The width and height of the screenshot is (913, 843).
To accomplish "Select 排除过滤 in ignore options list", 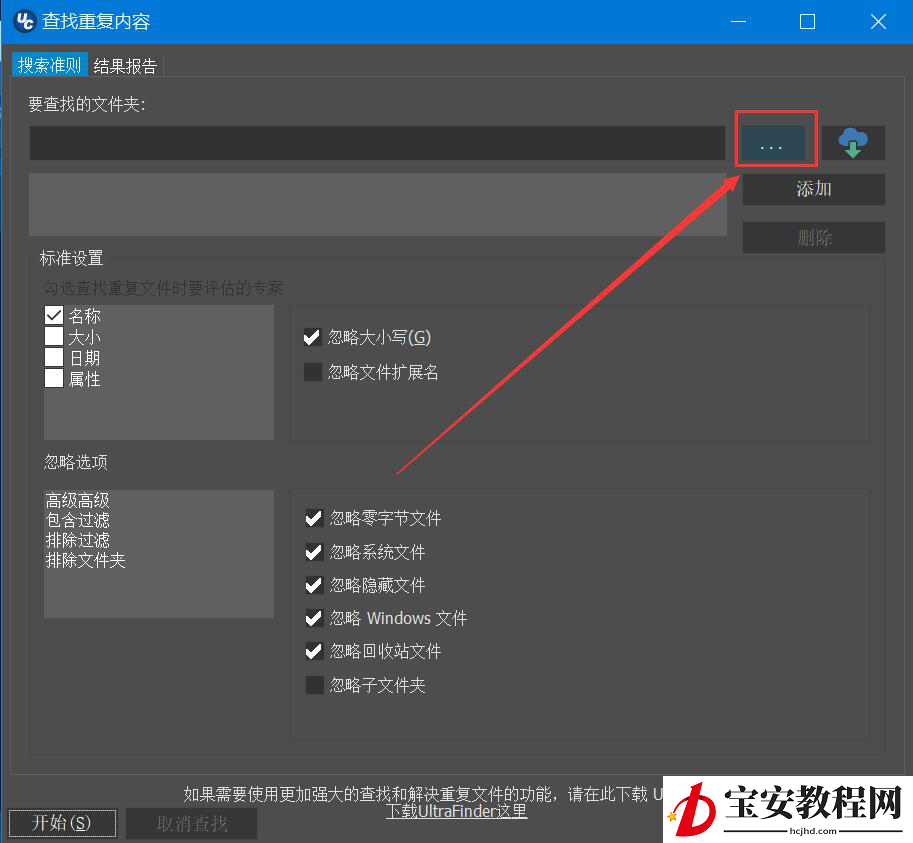I will pos(77,540).
